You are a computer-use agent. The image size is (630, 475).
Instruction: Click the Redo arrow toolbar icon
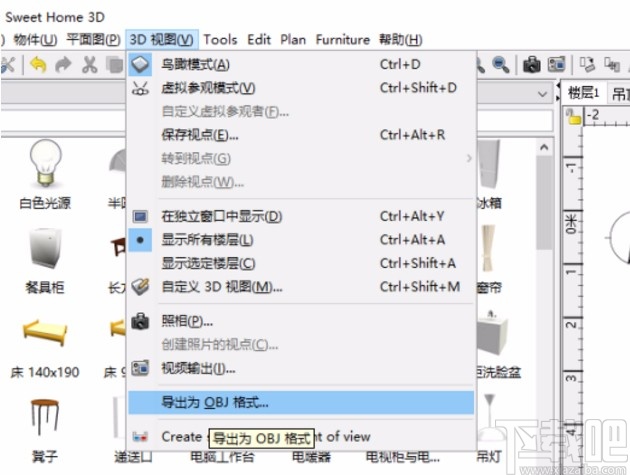63,65
